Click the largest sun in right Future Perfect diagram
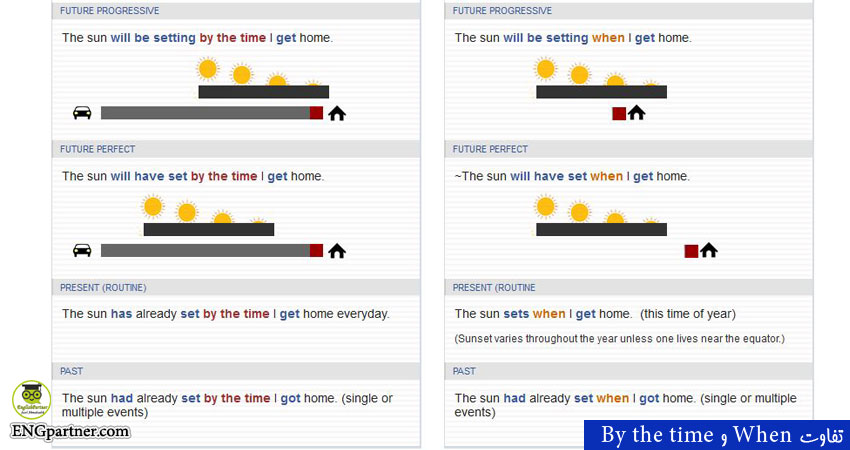 (545, 206)
